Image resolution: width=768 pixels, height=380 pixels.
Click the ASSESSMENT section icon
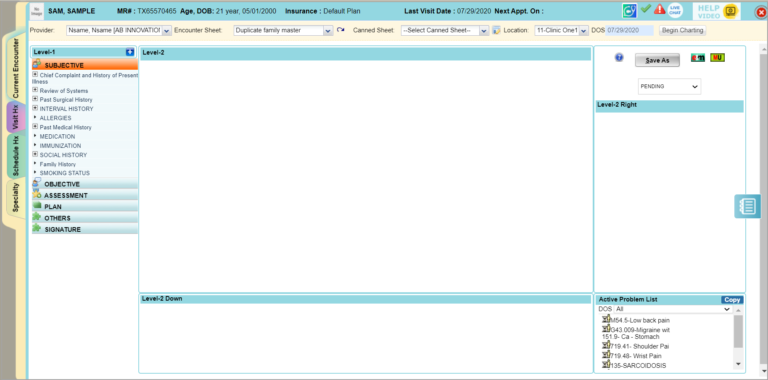click(37, 194)
